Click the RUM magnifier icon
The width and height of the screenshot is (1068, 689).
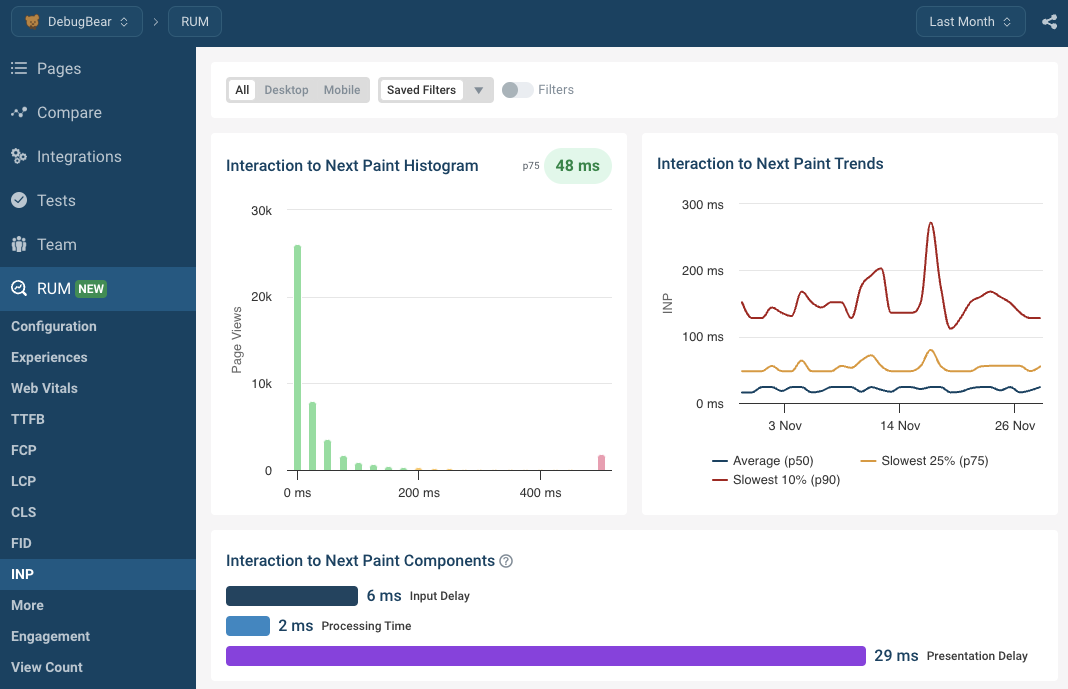tap(18, 289)
